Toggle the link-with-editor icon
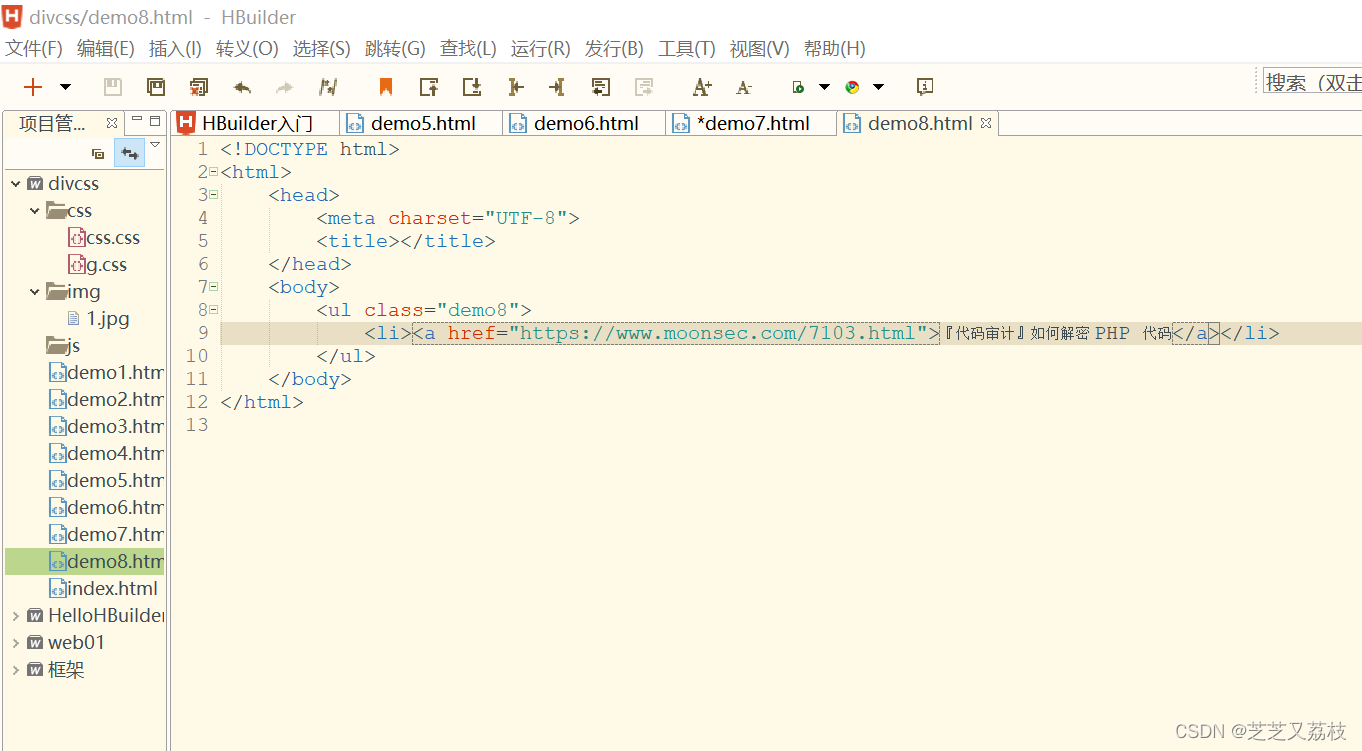 [x=130, y=153]
